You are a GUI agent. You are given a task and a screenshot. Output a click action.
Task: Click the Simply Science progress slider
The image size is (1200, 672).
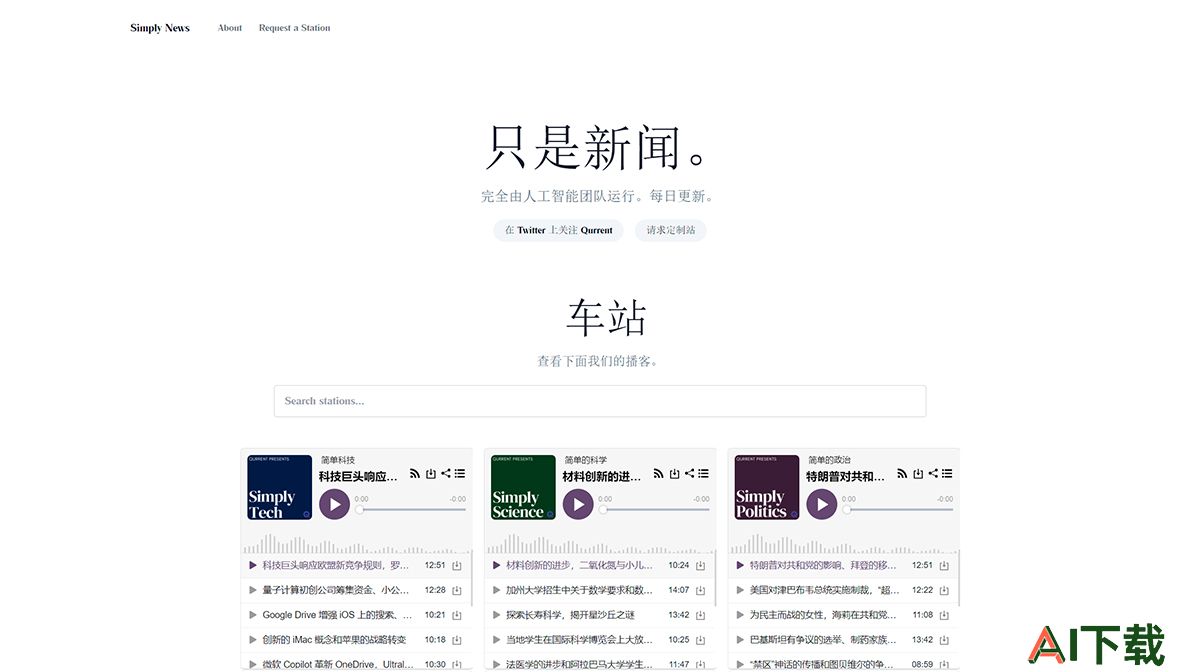pyautogui.click(x=655, y=510)
